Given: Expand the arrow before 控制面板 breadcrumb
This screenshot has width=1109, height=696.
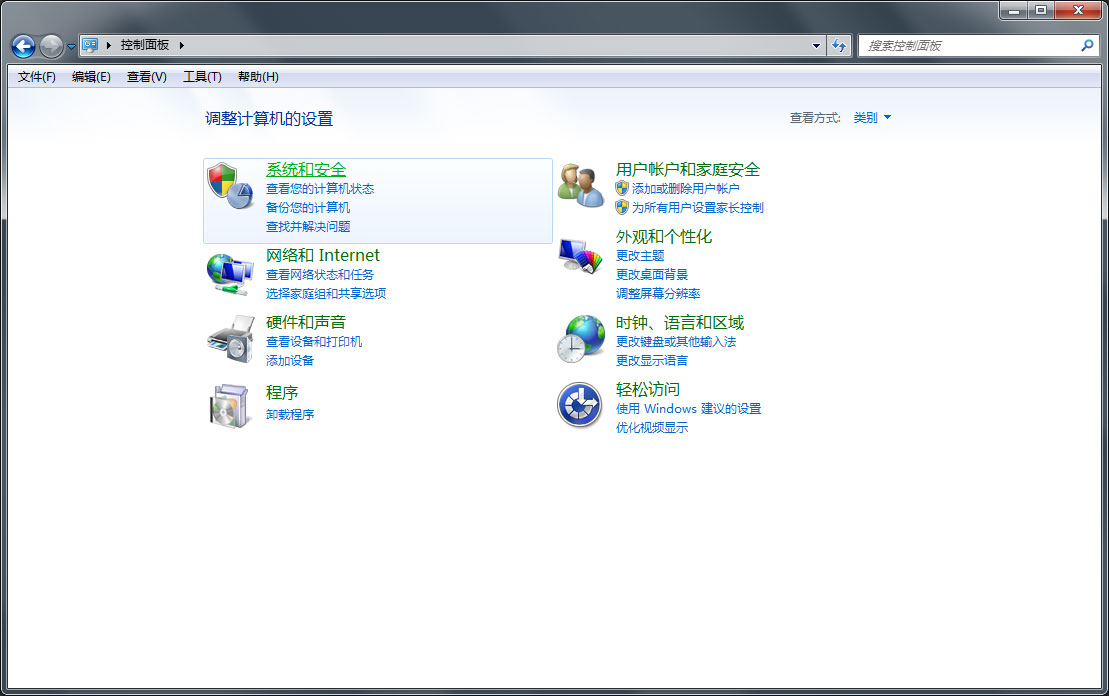Looking at the screenshot, I should pos(108,45).
